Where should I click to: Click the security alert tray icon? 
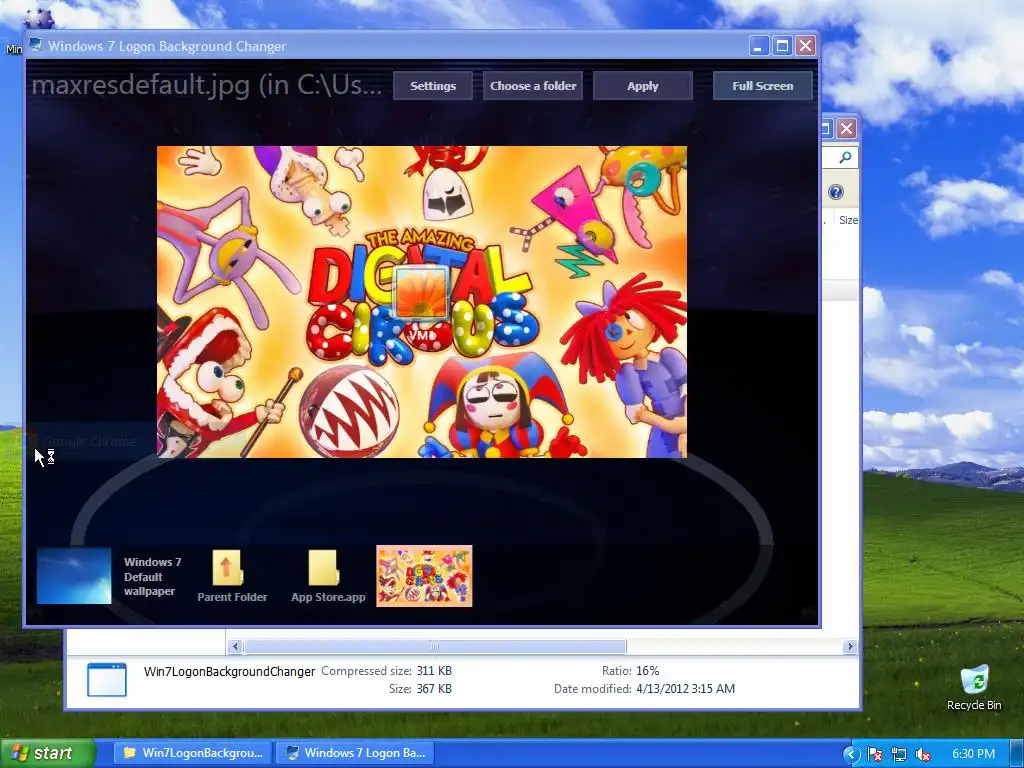874,754
